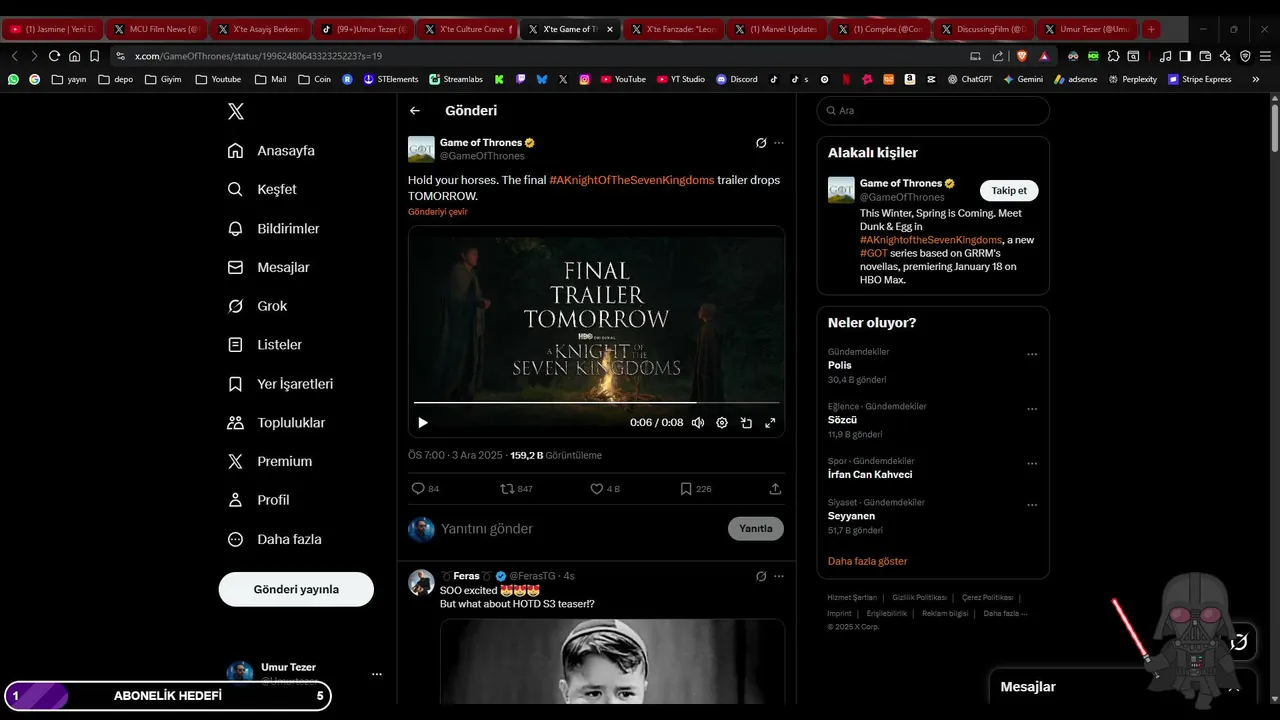The height and width of the screenshot is (720, 1280).
Task: Seek the trailer video progress bar
Action: coord(596,403)
